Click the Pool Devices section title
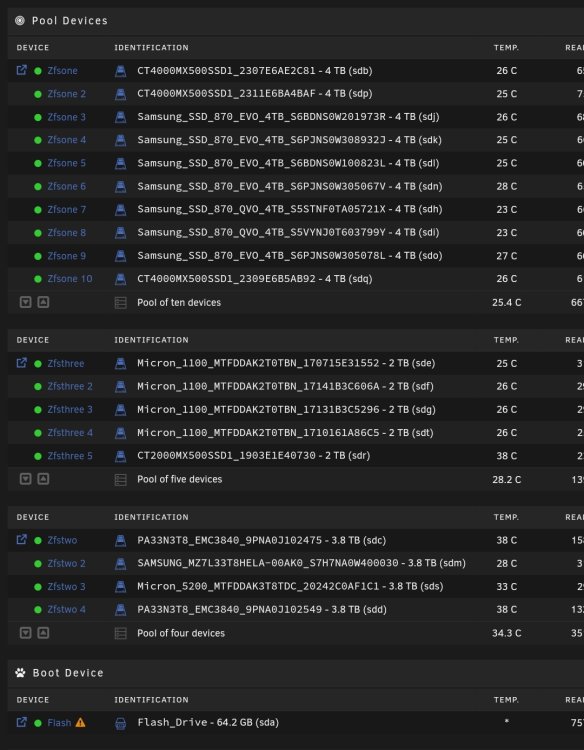This screenshot has width=584, height=750. pyautogui.click(x=70, y=21)
